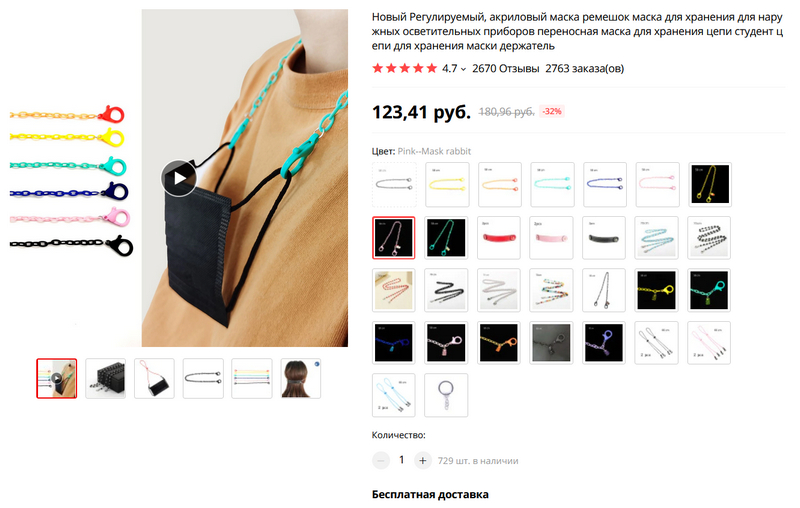
Task: Pick the multicolor beaded chain variant
Action: click(551, 290)
